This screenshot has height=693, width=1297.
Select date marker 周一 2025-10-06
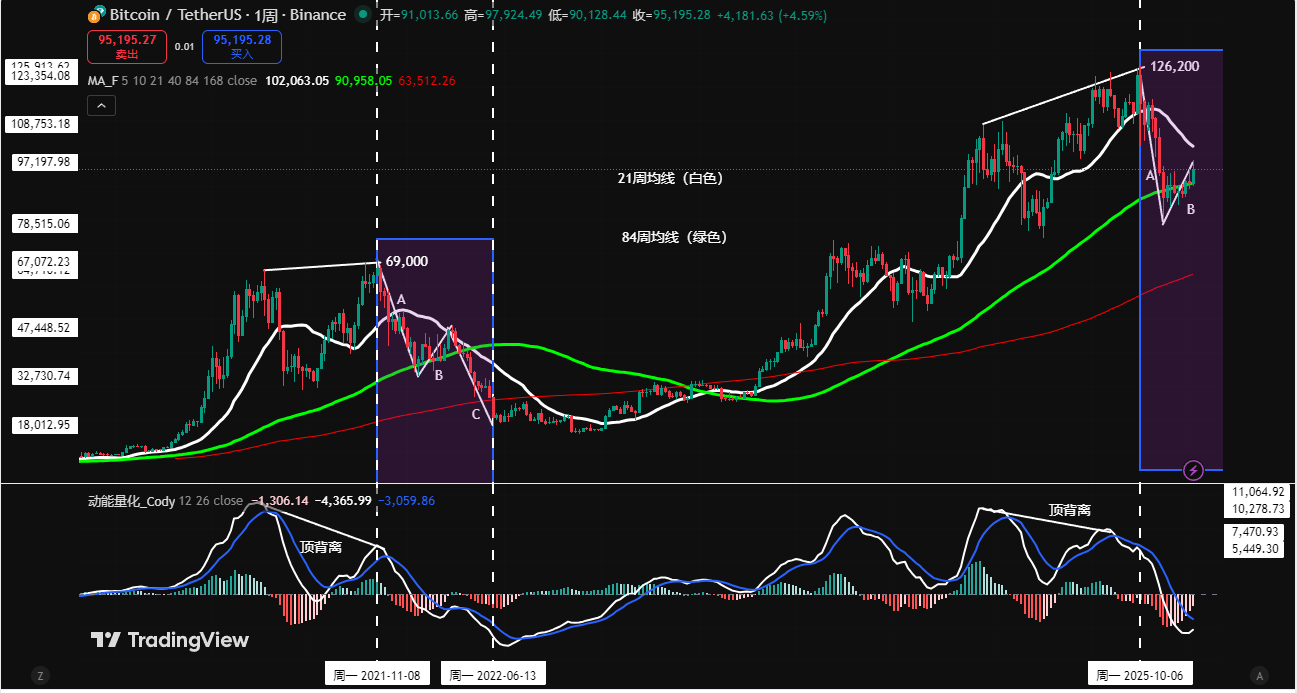tap(1140, 673)
